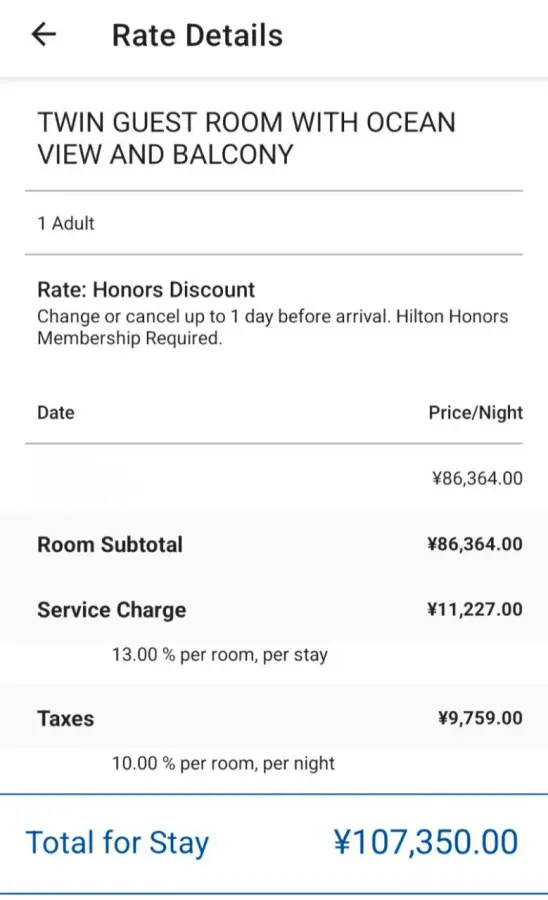
Task: Tap the Rate: Honors Discount label
Action: [x=146, y=289]
